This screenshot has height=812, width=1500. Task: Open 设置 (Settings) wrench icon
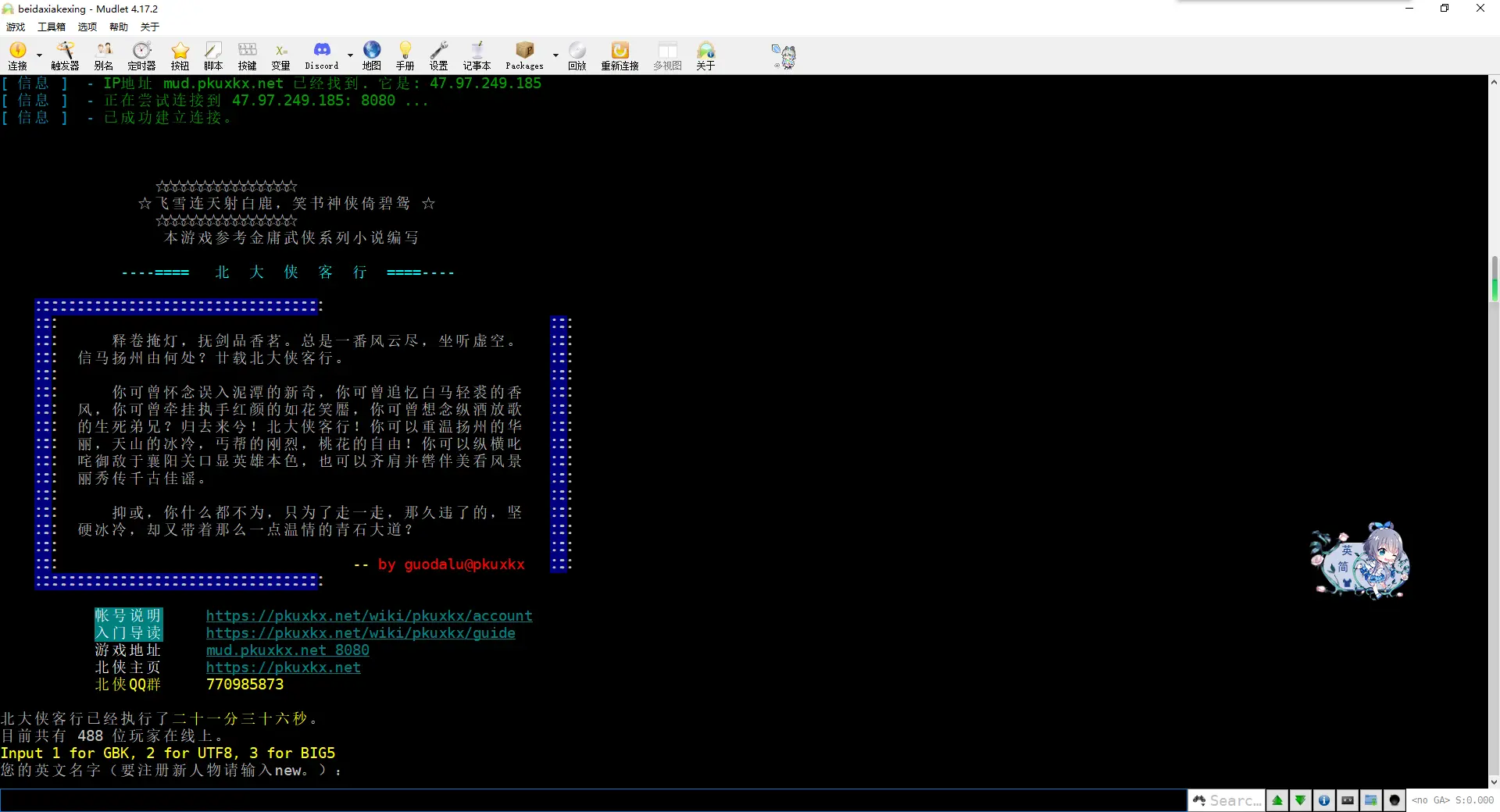point(439,56)
